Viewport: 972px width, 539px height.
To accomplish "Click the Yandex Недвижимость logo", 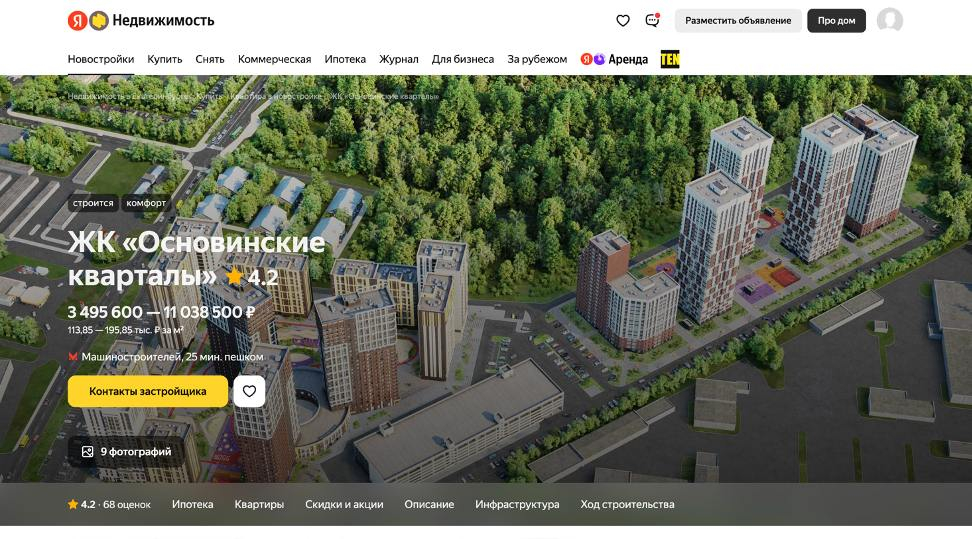I will click(140, 20).
